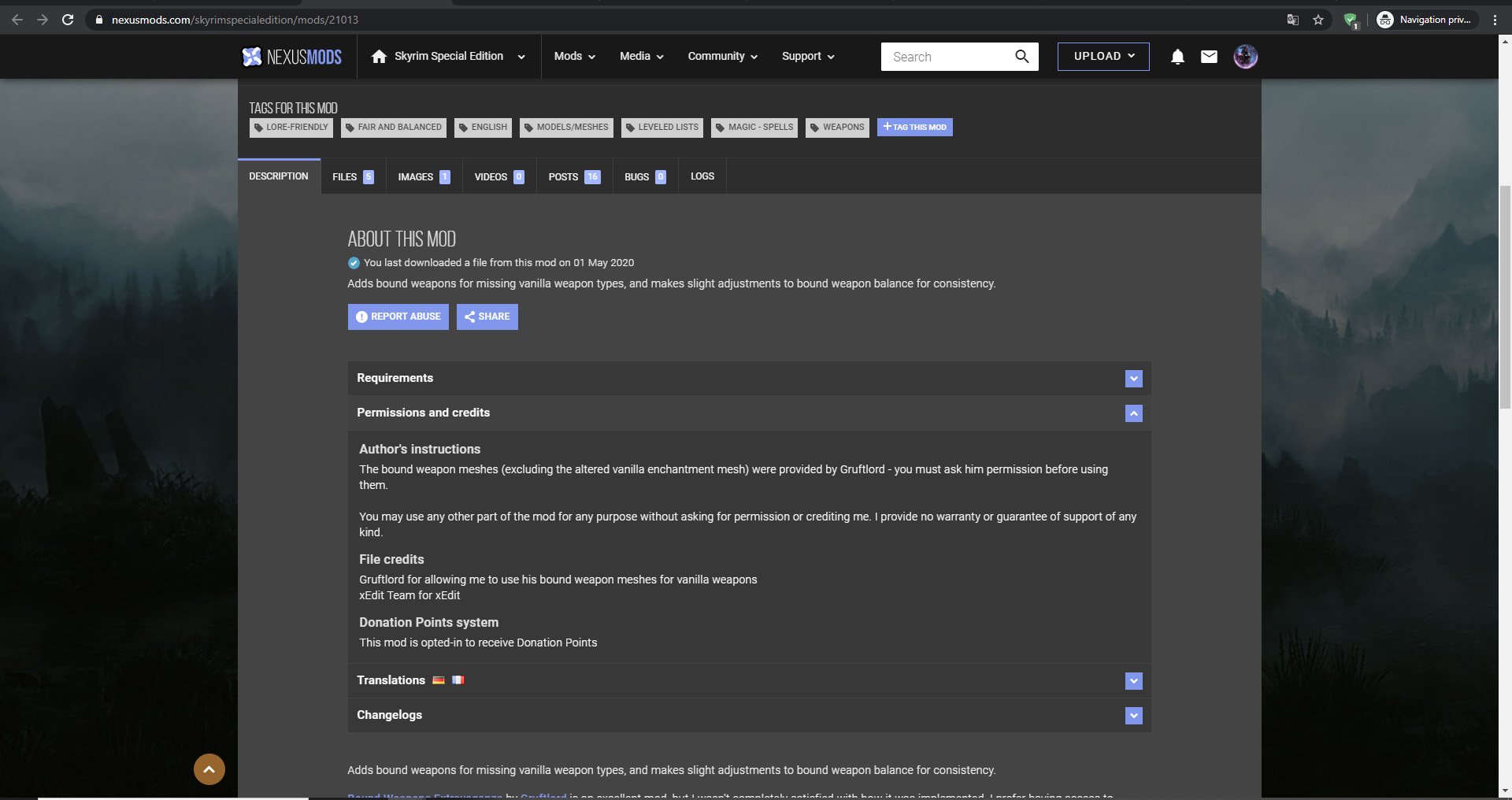
Task: Click the search magnifier icon
Action: 1021,57
